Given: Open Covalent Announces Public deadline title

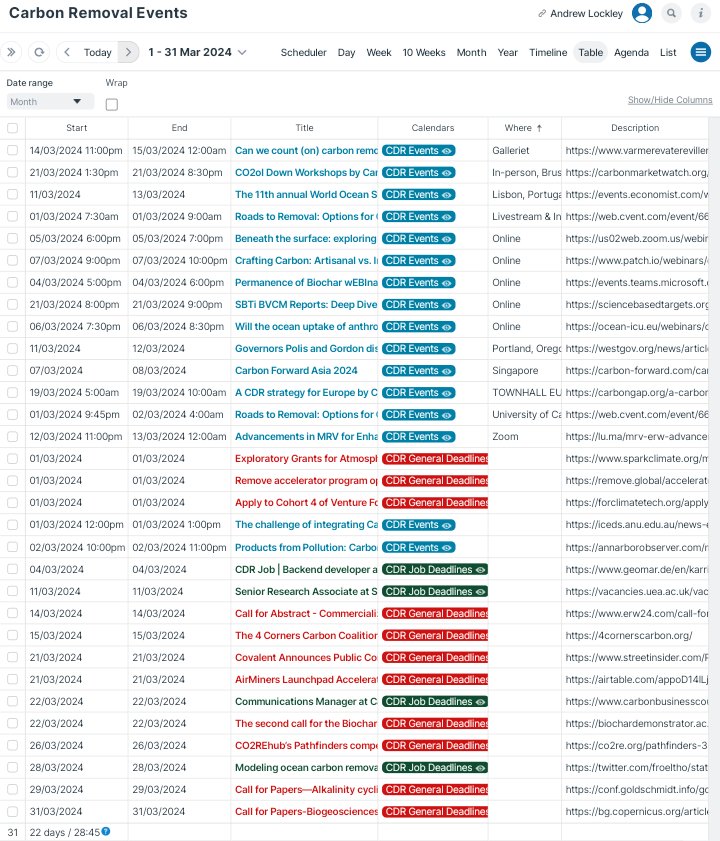Looking at the screenshot, I should click(306, 658).
